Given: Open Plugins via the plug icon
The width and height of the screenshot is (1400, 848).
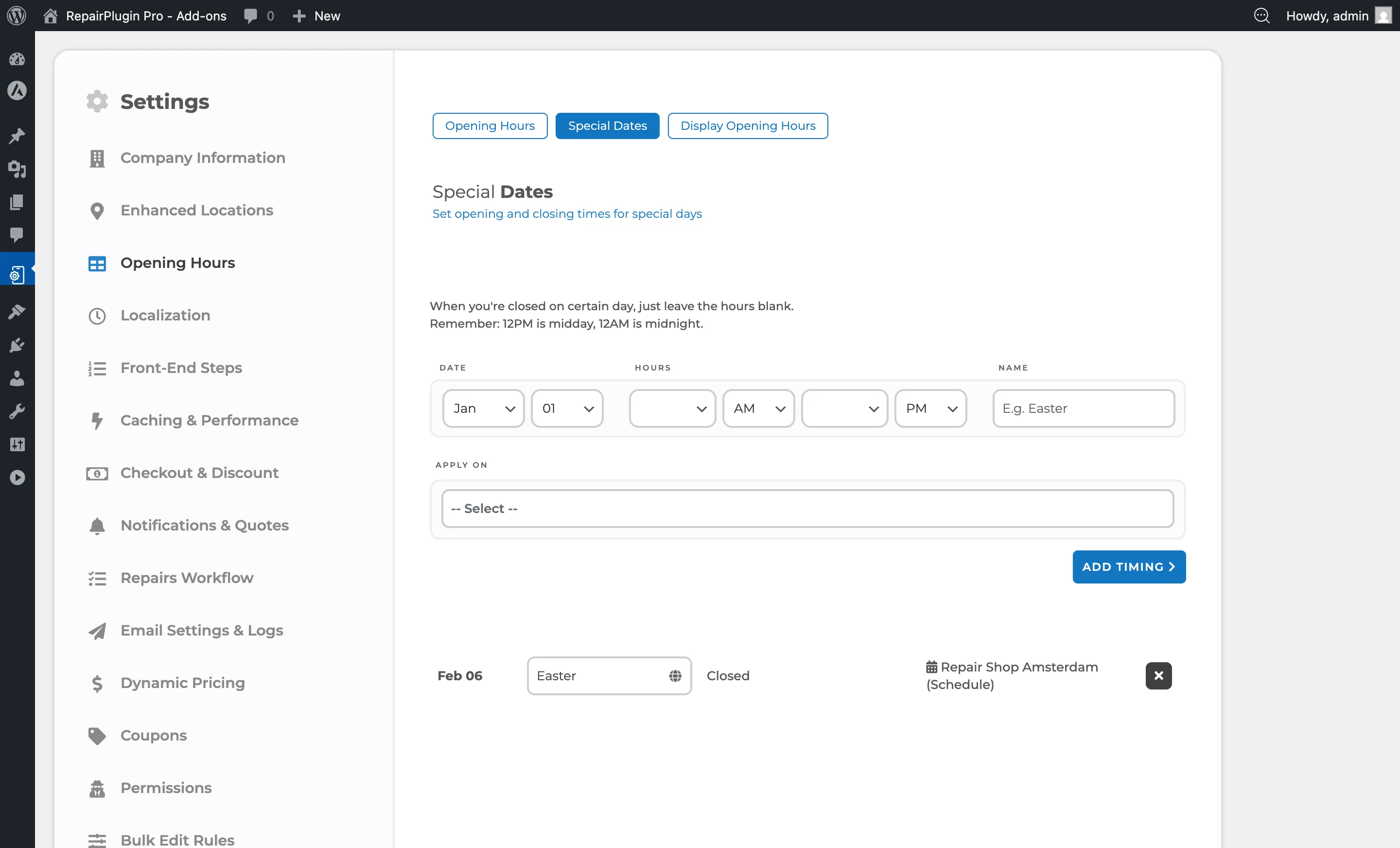Looking at the screenshot, I should tap(17, 345).
